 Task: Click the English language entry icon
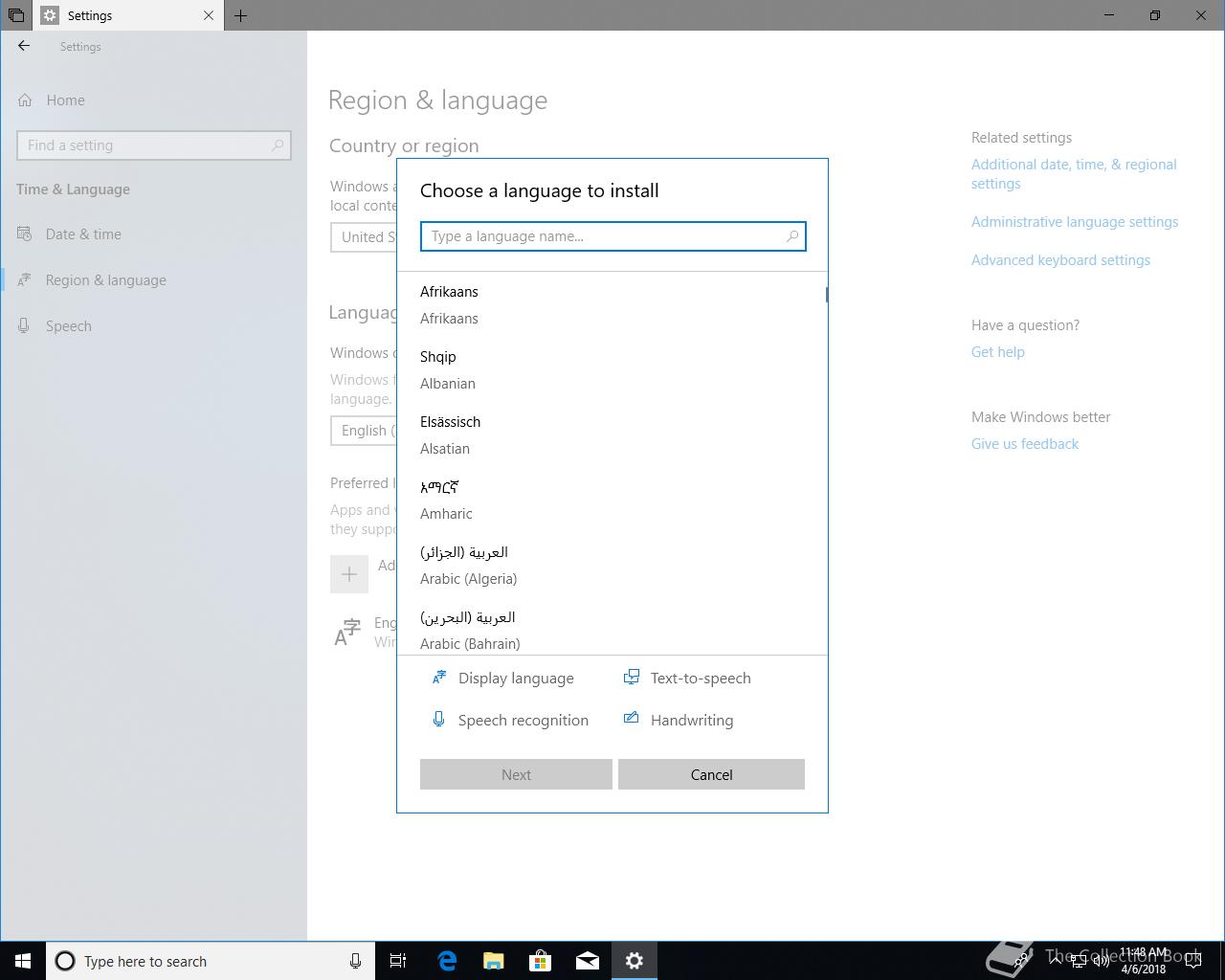[347, 632]
